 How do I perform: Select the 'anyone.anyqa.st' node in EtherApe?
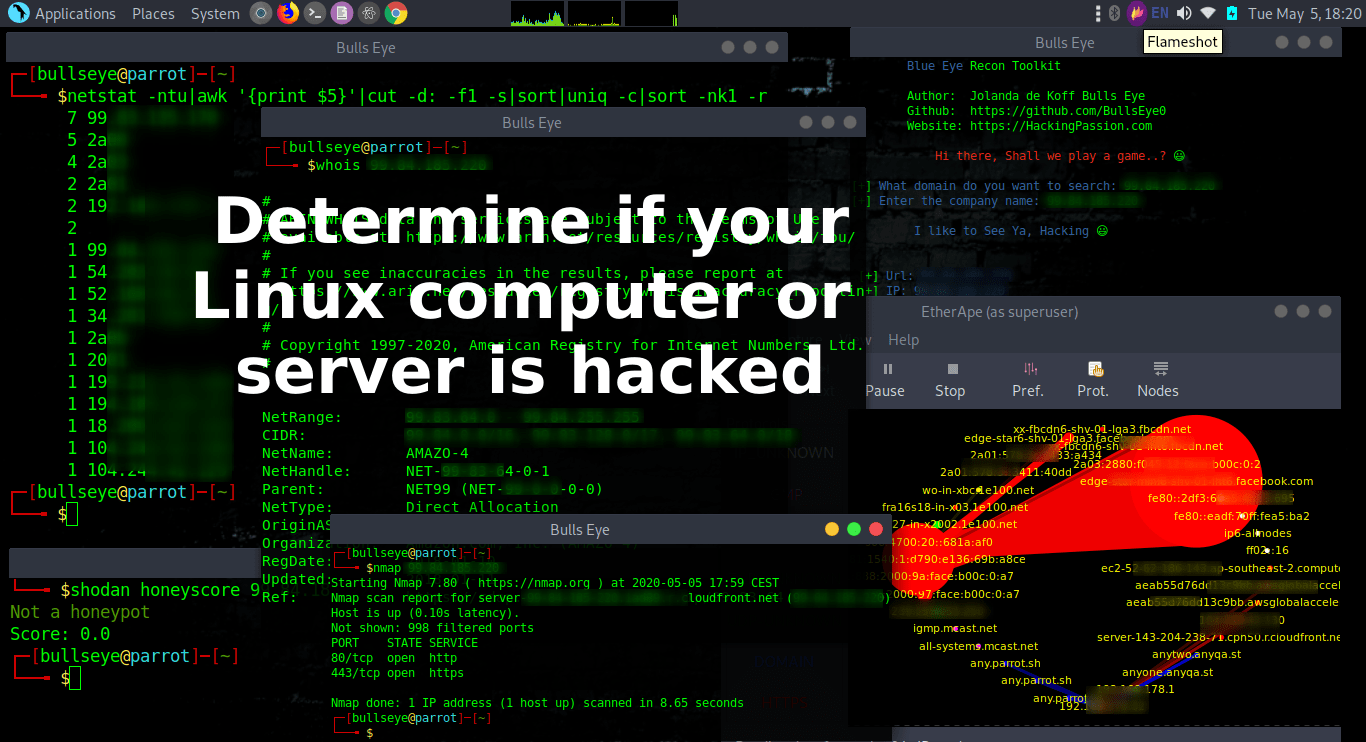click(x=1168, y=672)
